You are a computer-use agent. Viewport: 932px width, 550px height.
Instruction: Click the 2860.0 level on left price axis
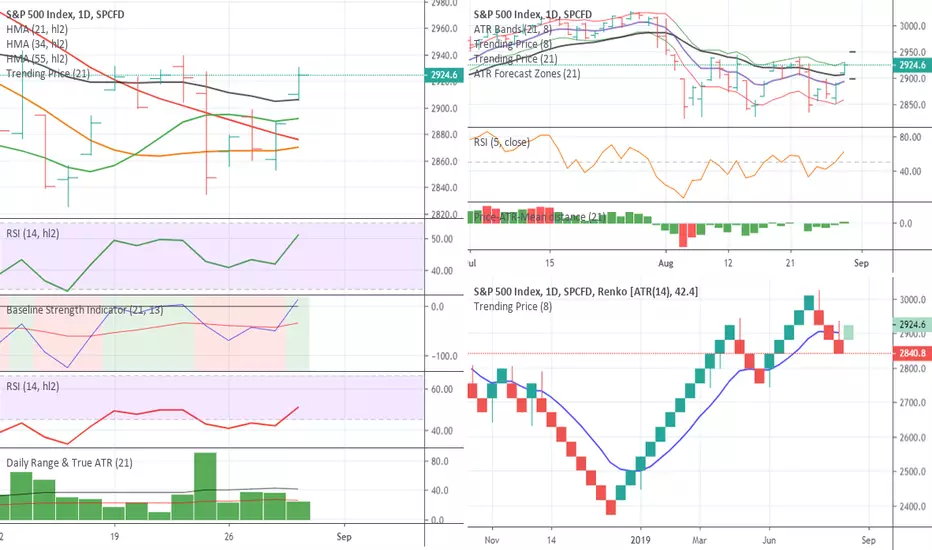[x=444, y=161]
